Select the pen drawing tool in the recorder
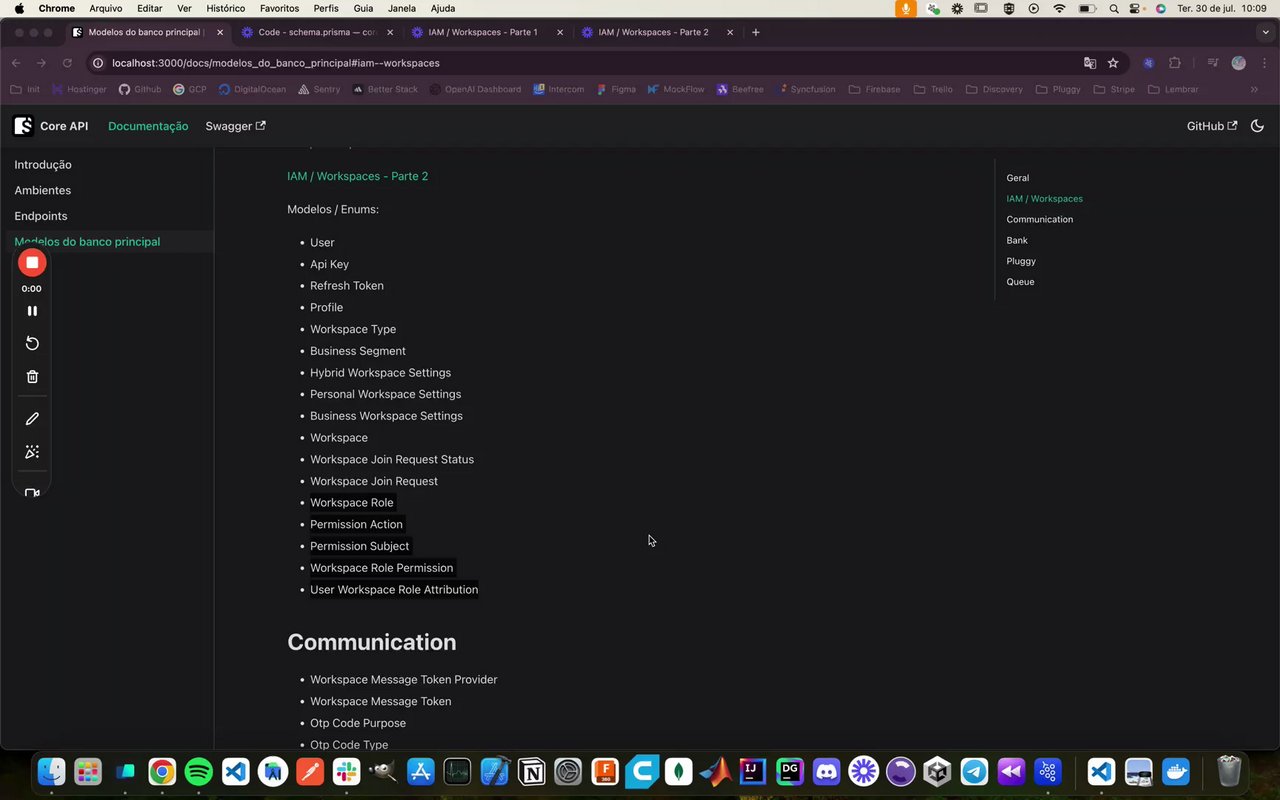Screen dimensions: 1280x800 coord(32,419)
